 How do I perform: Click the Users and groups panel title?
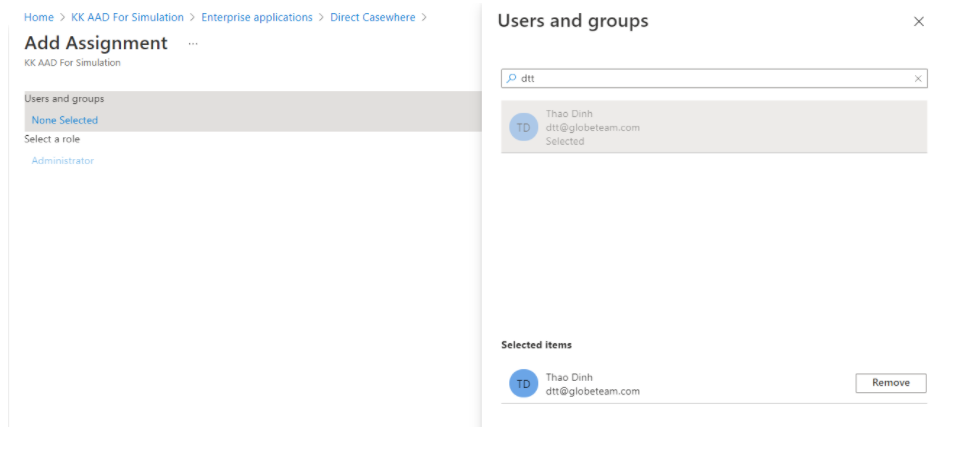[573, 21]
